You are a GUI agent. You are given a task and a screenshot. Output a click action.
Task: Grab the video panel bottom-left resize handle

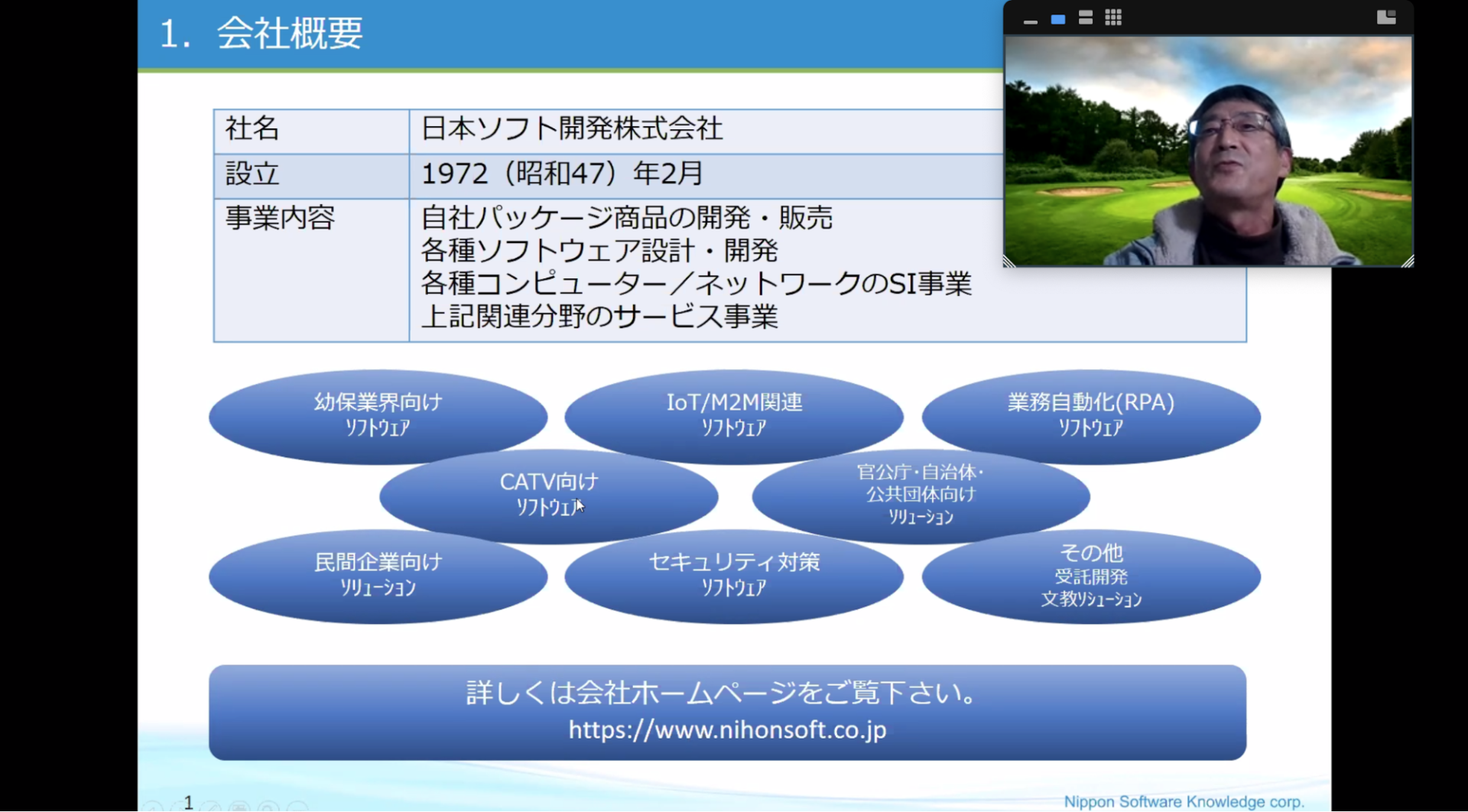click(1009, 261)
